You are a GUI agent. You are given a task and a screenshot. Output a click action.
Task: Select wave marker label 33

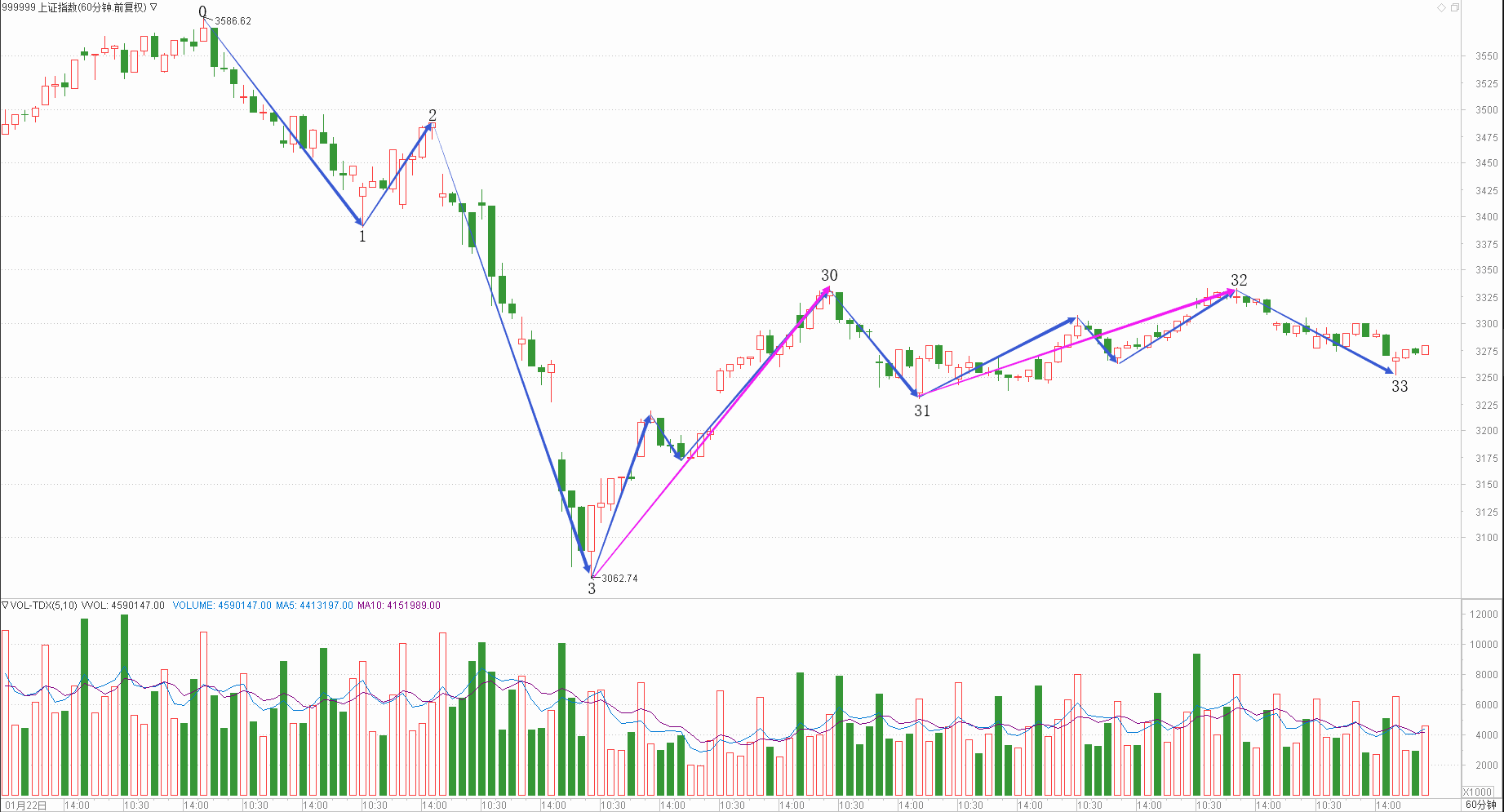[x=1400, y=387]
